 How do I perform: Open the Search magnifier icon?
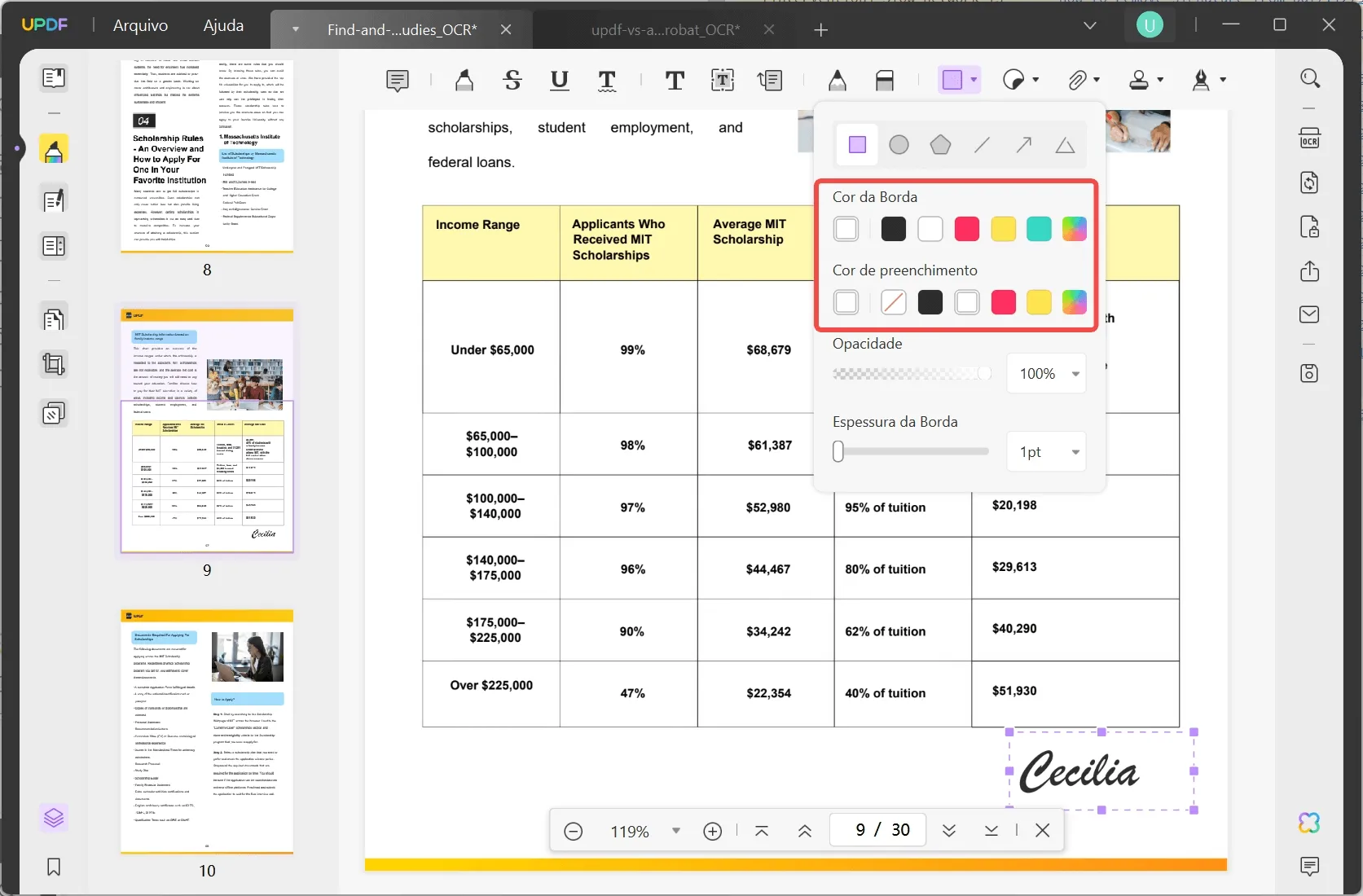coord(1310,78)
